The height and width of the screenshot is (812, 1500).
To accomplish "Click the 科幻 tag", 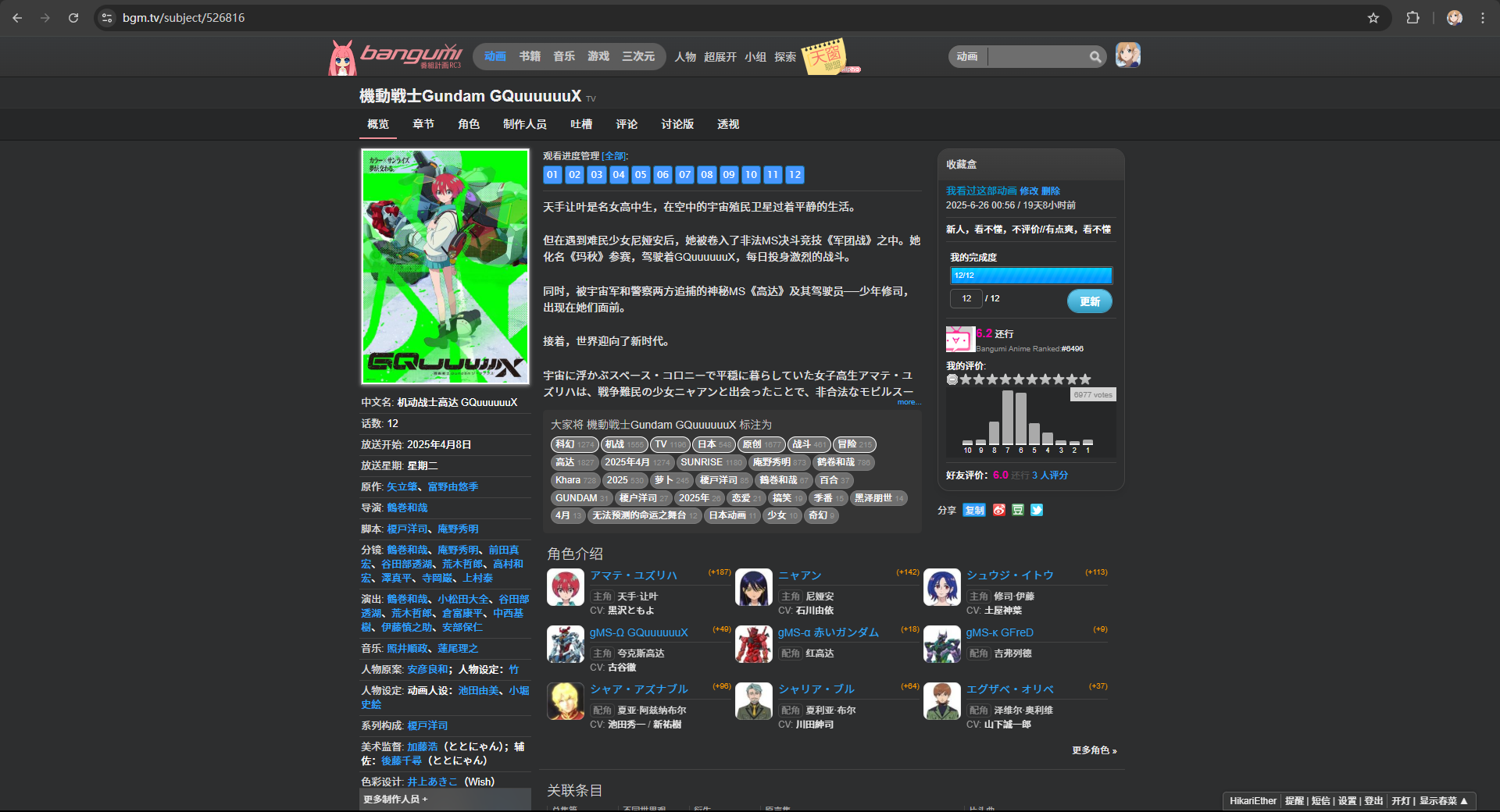I will click(574, 444).
